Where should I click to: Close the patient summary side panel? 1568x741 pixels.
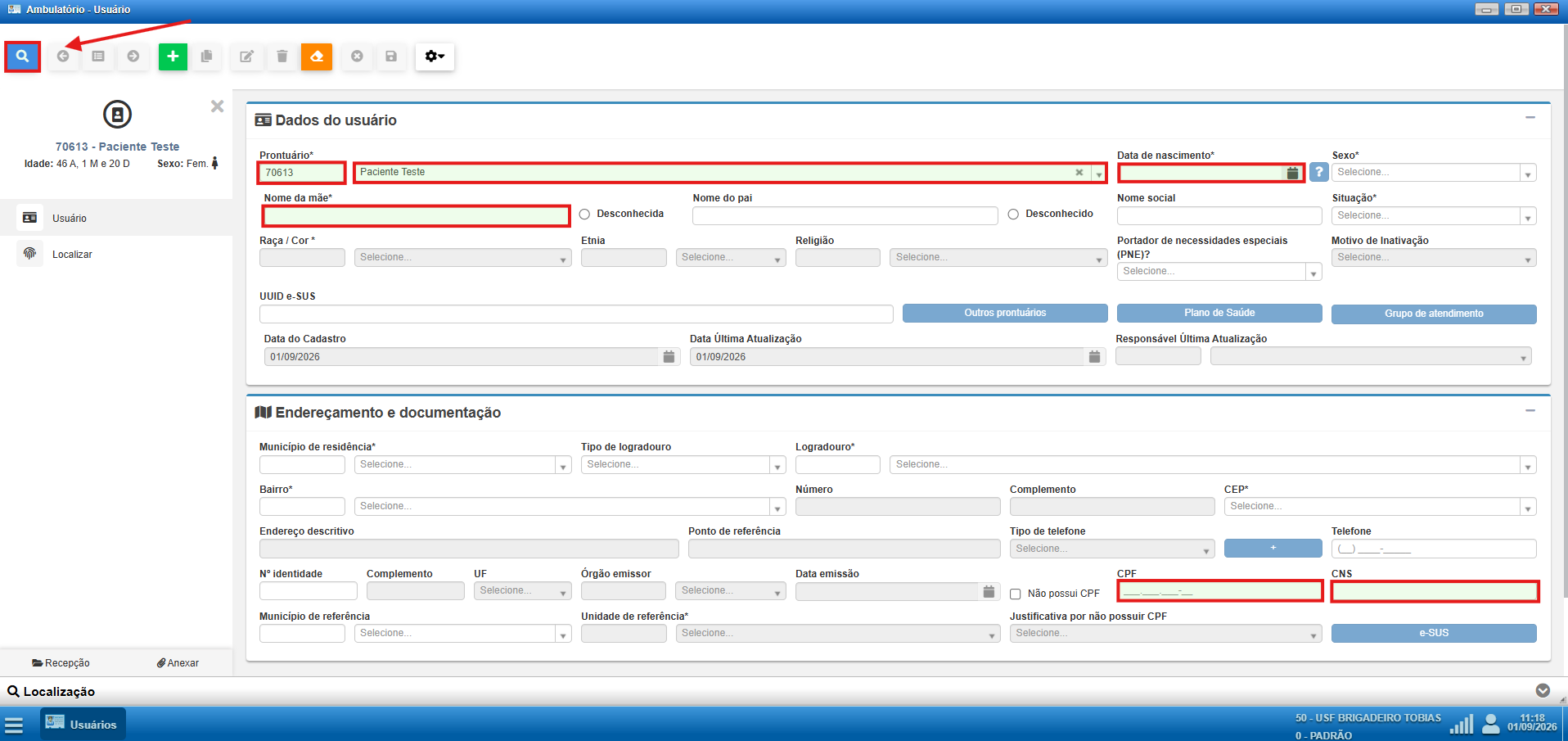217,106
